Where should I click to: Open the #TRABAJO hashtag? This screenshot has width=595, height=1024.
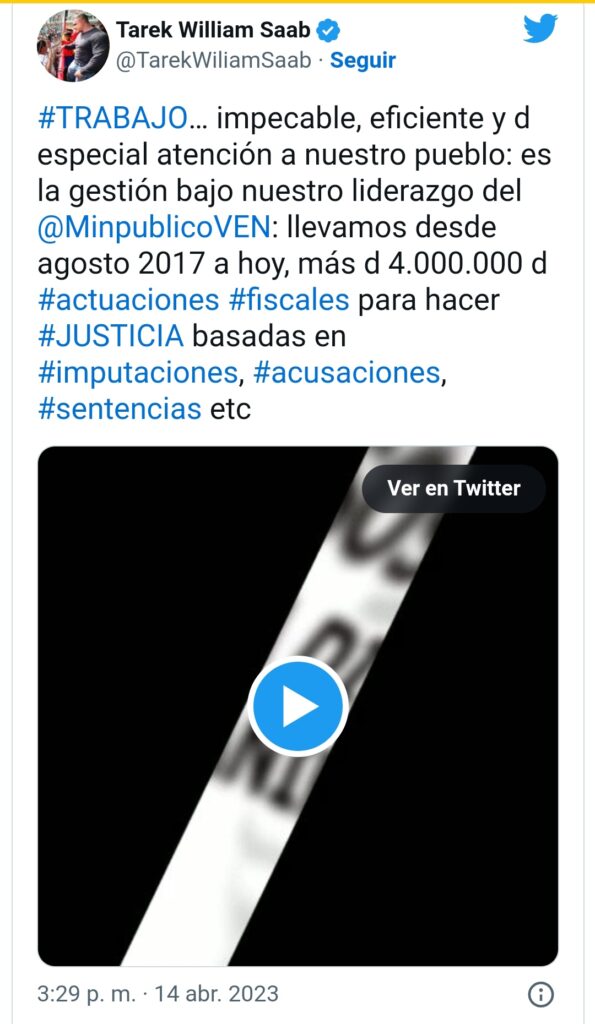coord(113,118)
